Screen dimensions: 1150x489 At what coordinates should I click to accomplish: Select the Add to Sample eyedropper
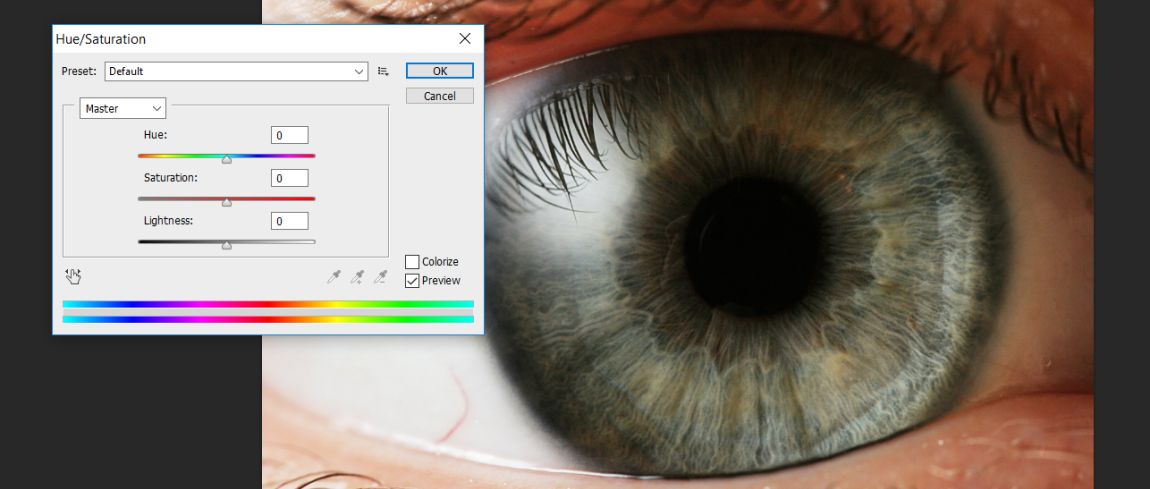point(357,276)
